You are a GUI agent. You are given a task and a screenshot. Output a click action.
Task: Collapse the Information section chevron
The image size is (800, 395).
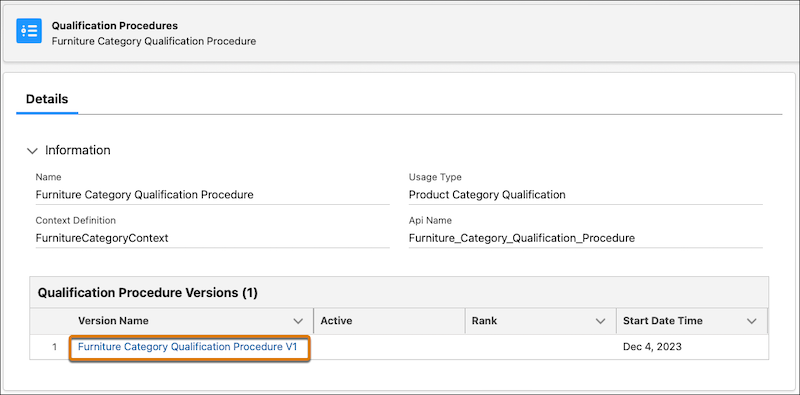tap(32, 151)
